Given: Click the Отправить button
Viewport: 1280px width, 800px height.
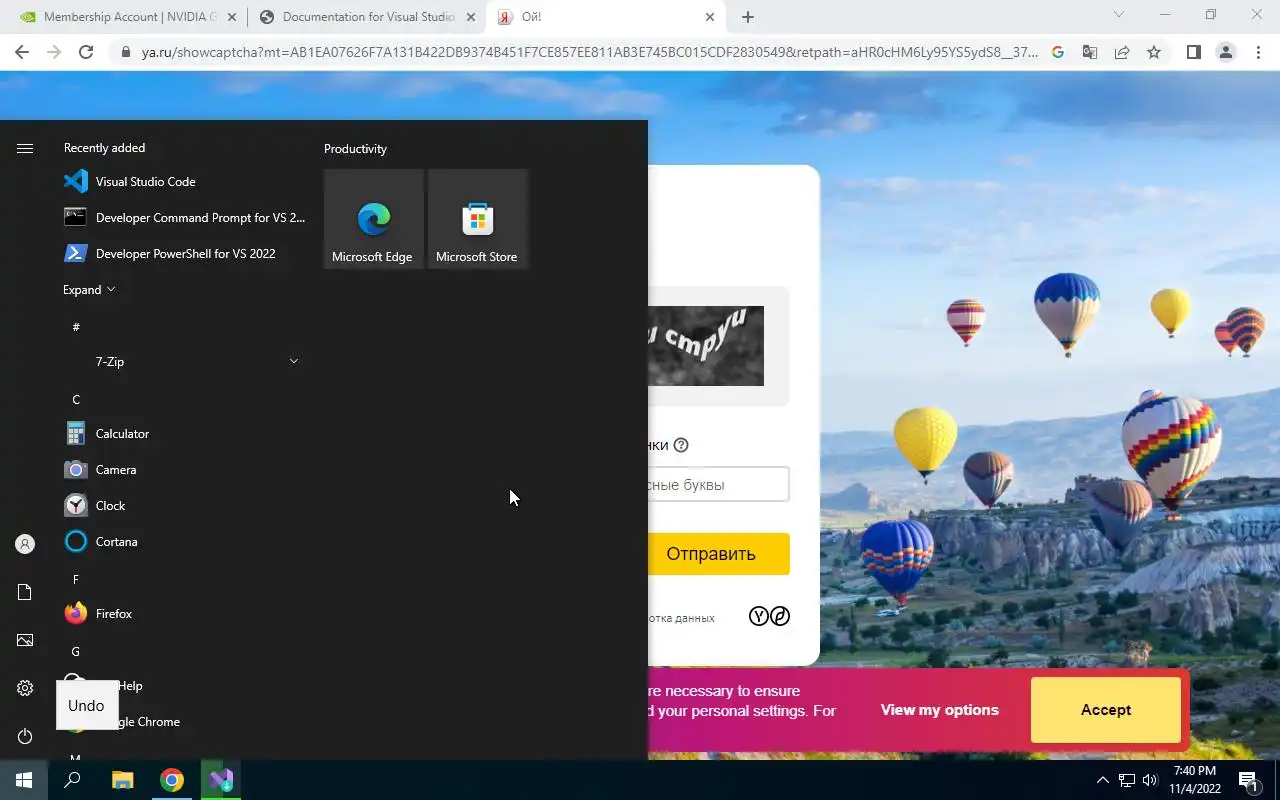Looking at the screenshot, I should pyautogui.click(x=719, y=554).
